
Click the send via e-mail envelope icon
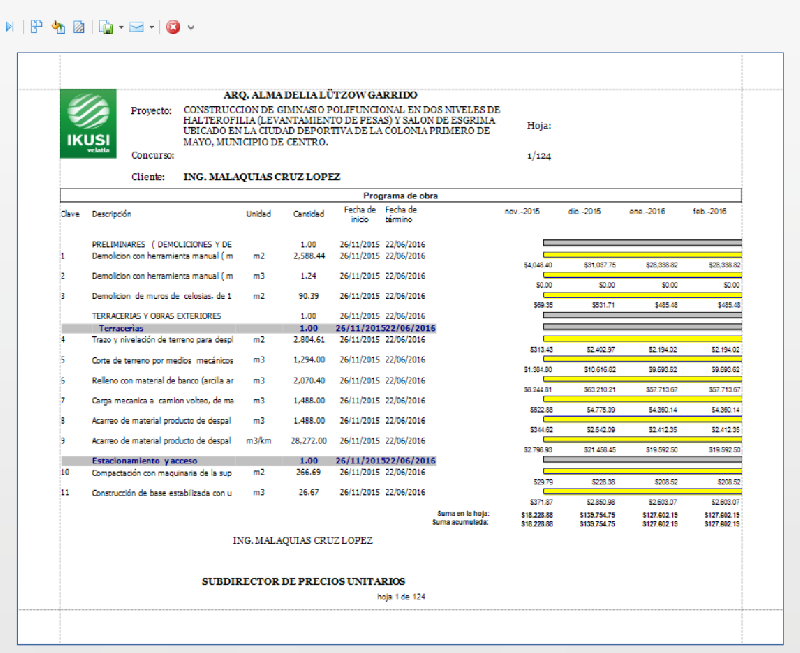pyautogui.click(x=136, y=27)
